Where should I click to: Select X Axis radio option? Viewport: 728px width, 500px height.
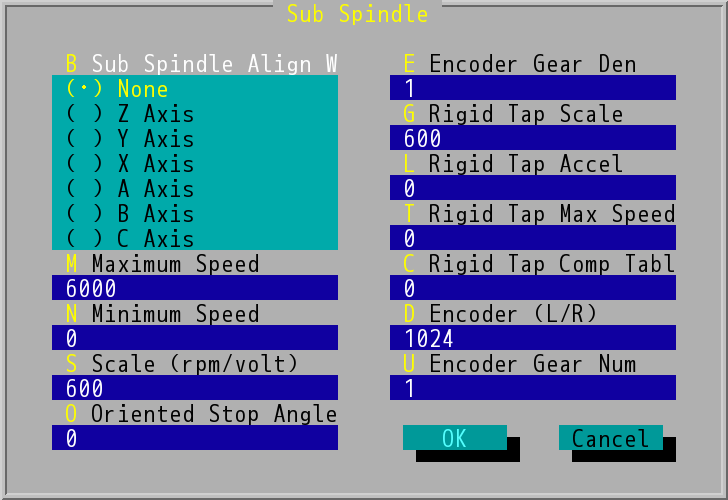(130, 163)
